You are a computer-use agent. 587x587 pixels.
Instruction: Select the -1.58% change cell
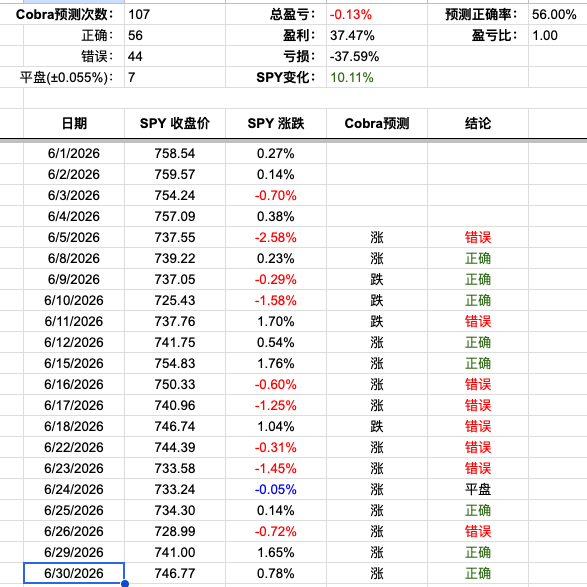click(x=276, y=300)
